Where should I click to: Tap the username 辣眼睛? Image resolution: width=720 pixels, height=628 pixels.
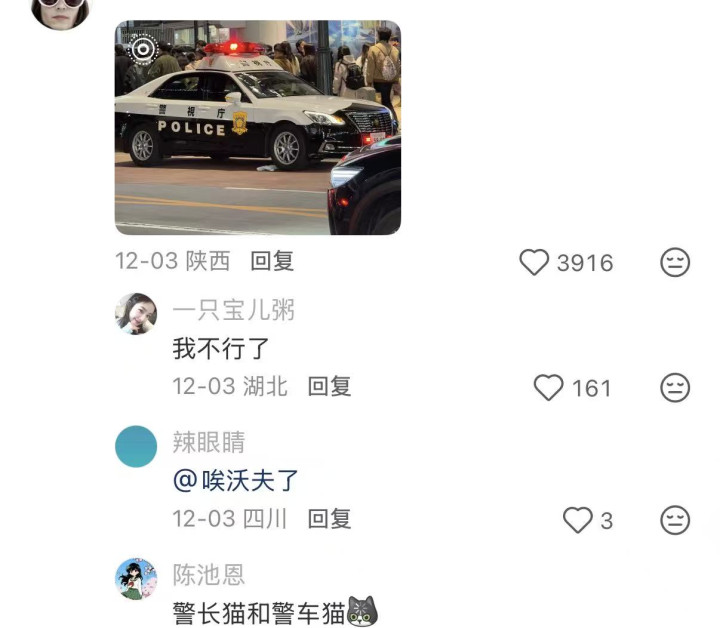(209, 443)
